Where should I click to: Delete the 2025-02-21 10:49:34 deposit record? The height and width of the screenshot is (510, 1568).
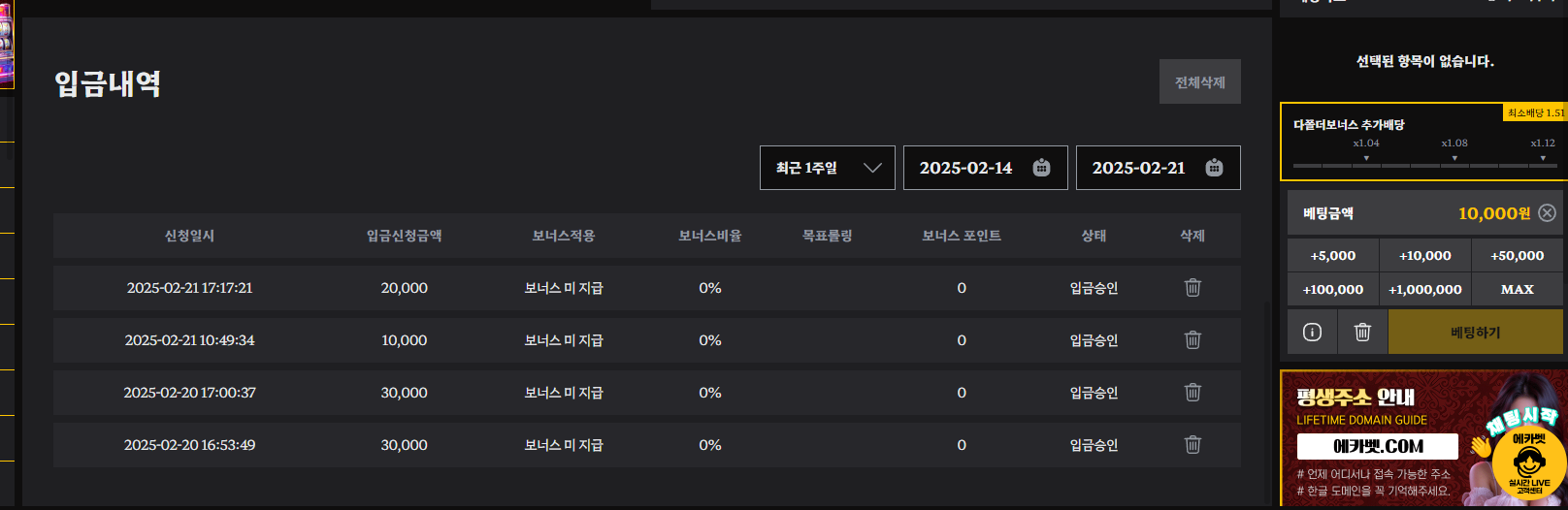(x=1192, y=340)
